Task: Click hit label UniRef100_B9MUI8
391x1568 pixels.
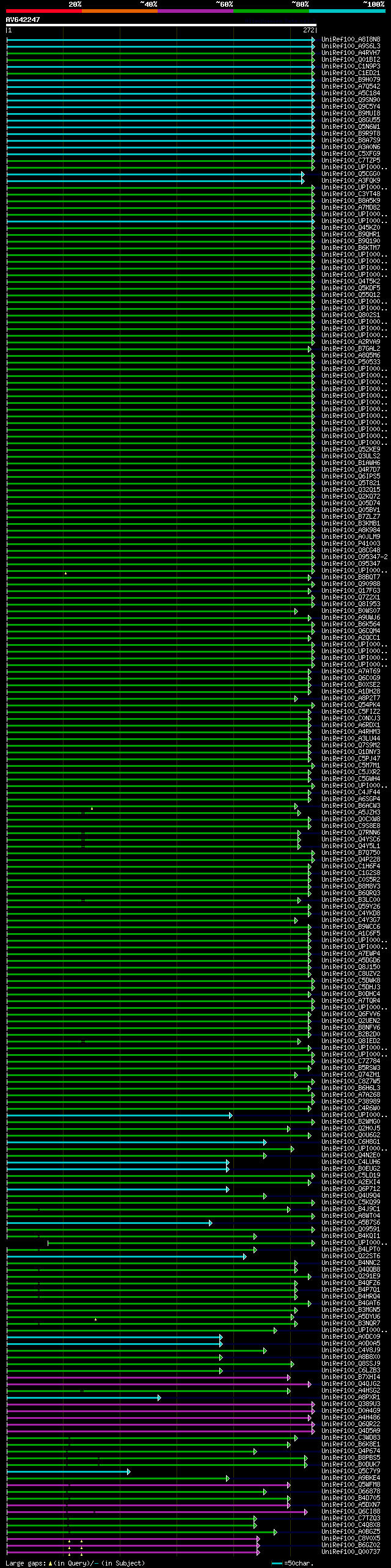Action: click(x=351, y=114)
